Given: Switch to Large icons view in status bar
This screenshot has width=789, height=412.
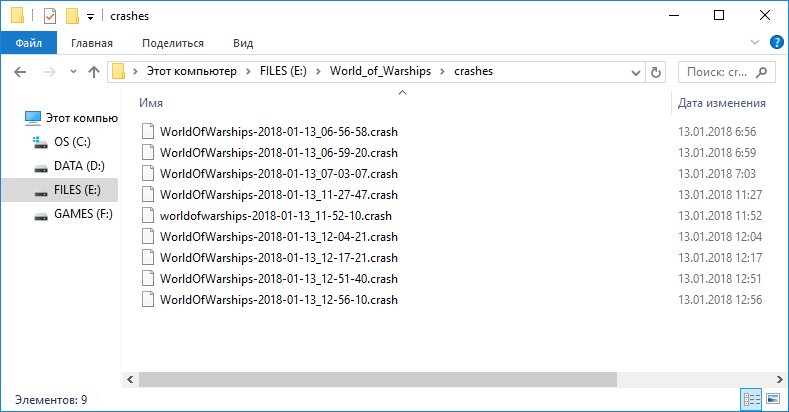Looking at the screenshot, I should [773, 399].
